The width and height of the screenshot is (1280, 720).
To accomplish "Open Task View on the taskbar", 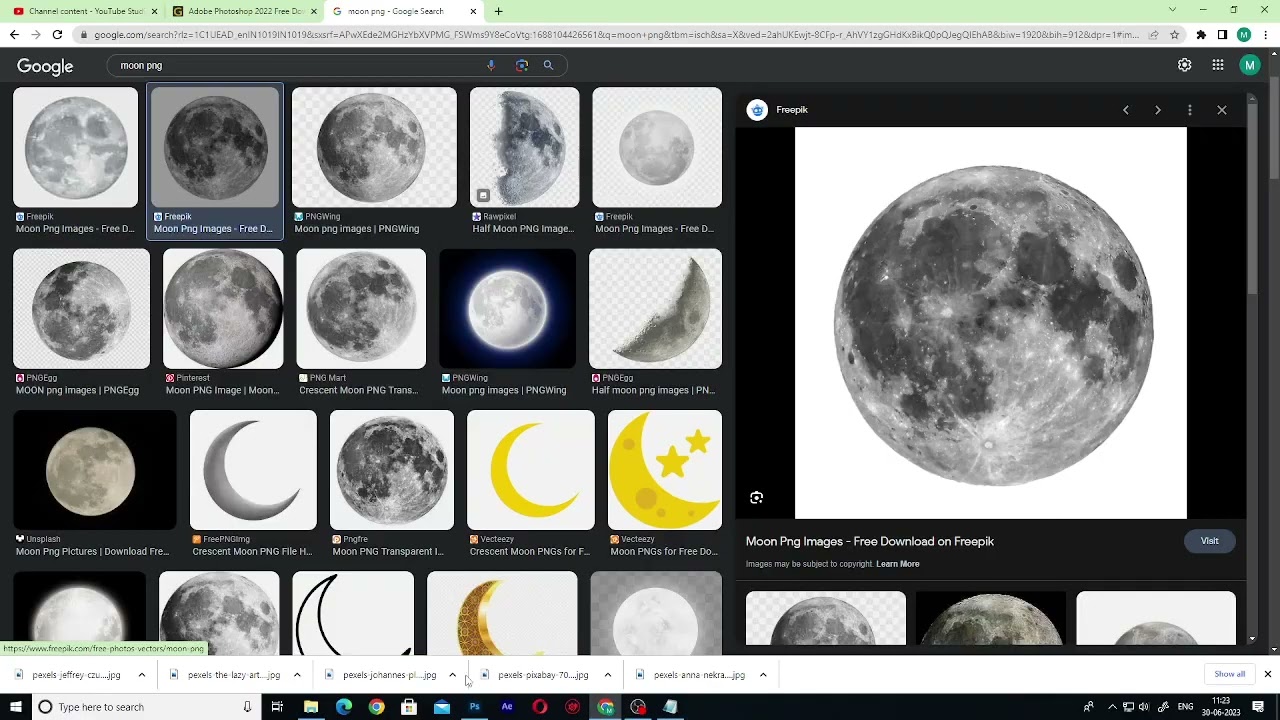I will pos(277,707).
